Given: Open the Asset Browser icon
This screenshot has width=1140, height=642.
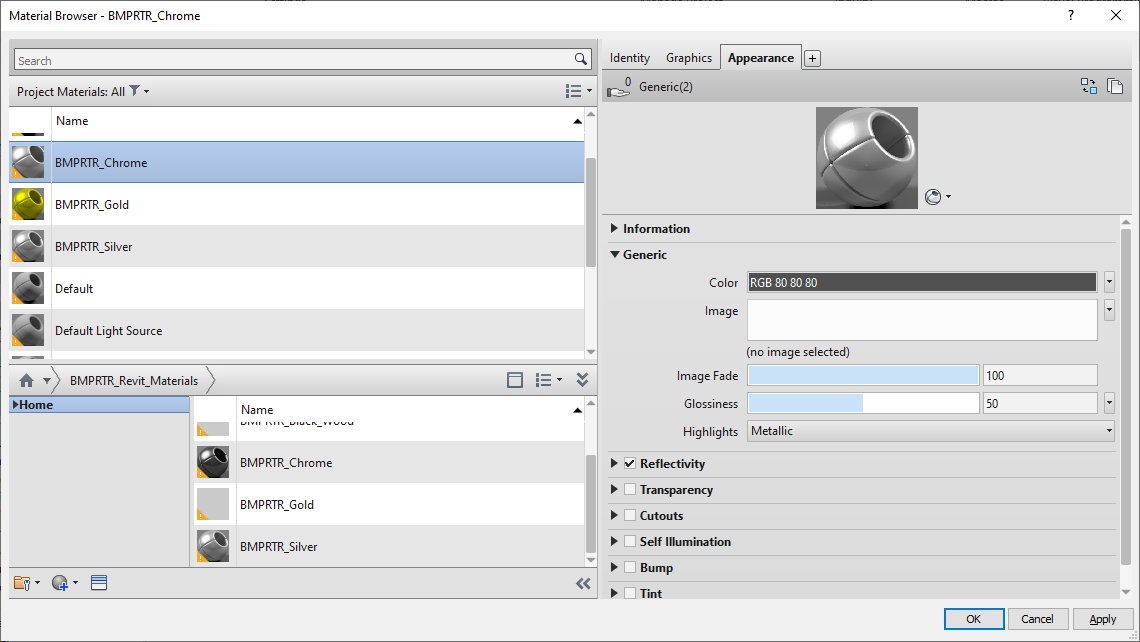Looking at the screenshot, I should tap(99, 582).
